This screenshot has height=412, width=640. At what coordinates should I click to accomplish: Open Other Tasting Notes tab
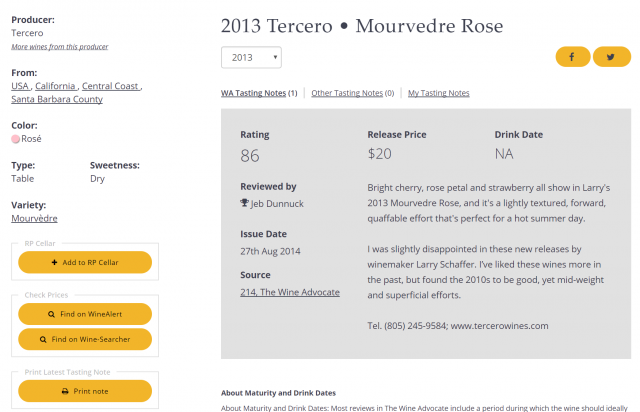(347, 93)
